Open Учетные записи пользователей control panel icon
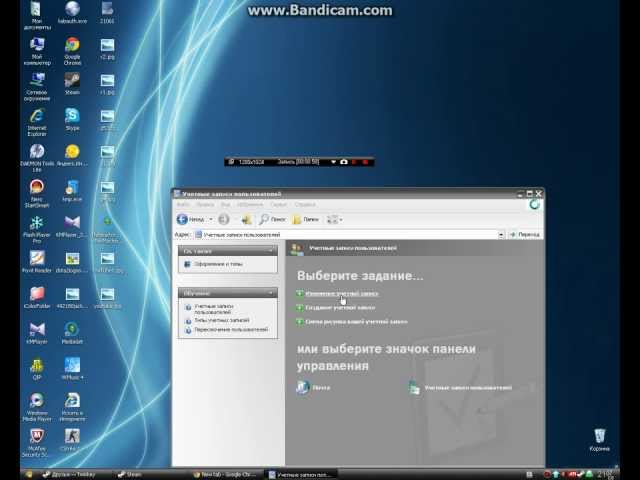 tap(460, 388)
